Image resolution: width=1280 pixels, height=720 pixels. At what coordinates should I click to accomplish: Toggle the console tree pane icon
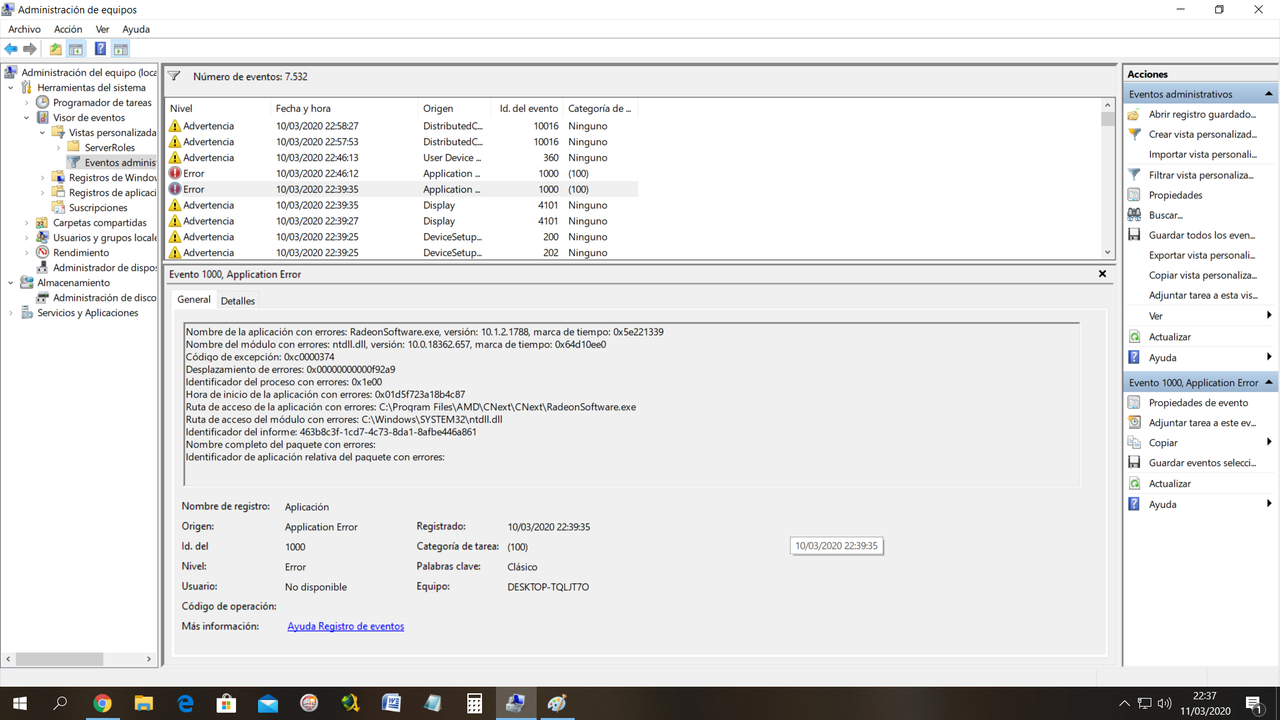click(75, 49)
